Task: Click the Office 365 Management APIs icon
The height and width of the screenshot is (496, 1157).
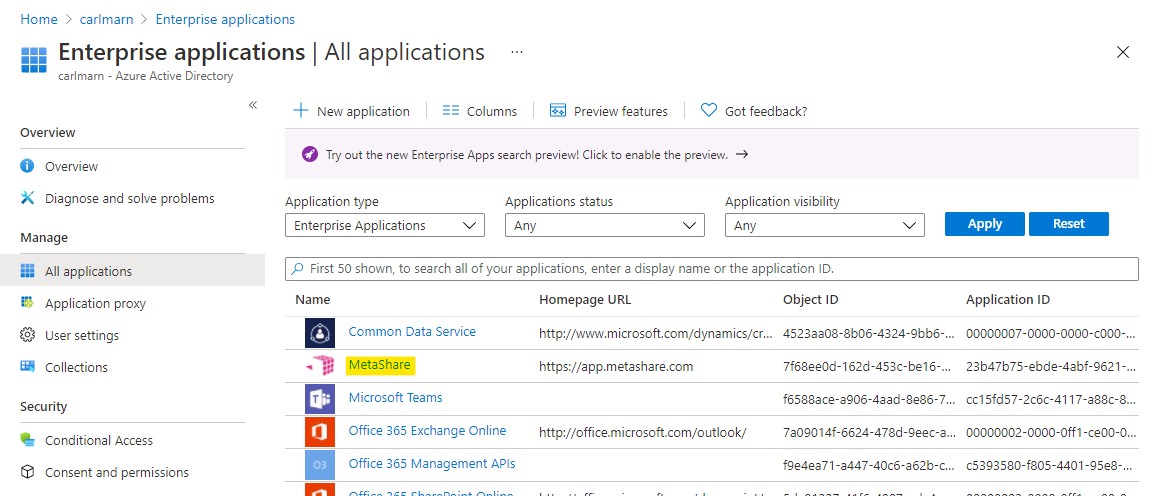Action: pyautogui.click(x=320, y=465)
